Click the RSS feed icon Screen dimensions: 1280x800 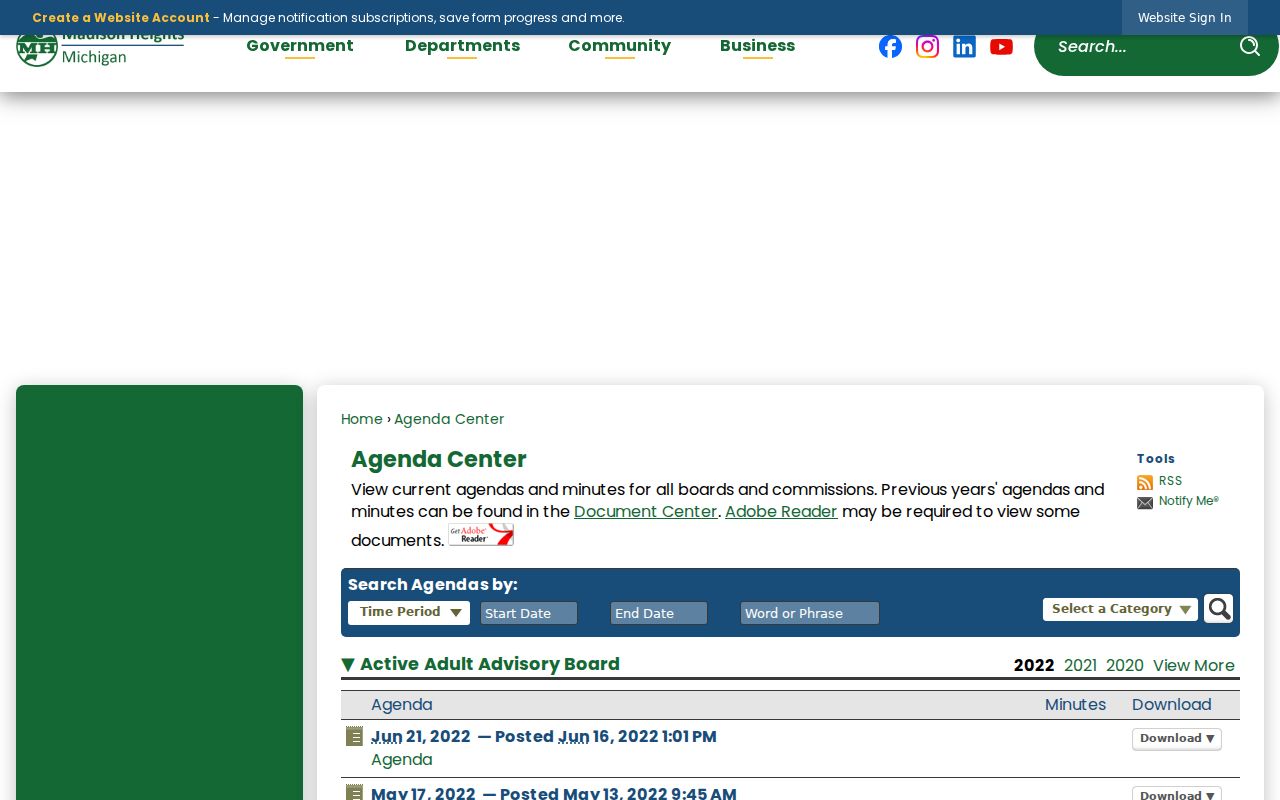(x=1145, y=482)
